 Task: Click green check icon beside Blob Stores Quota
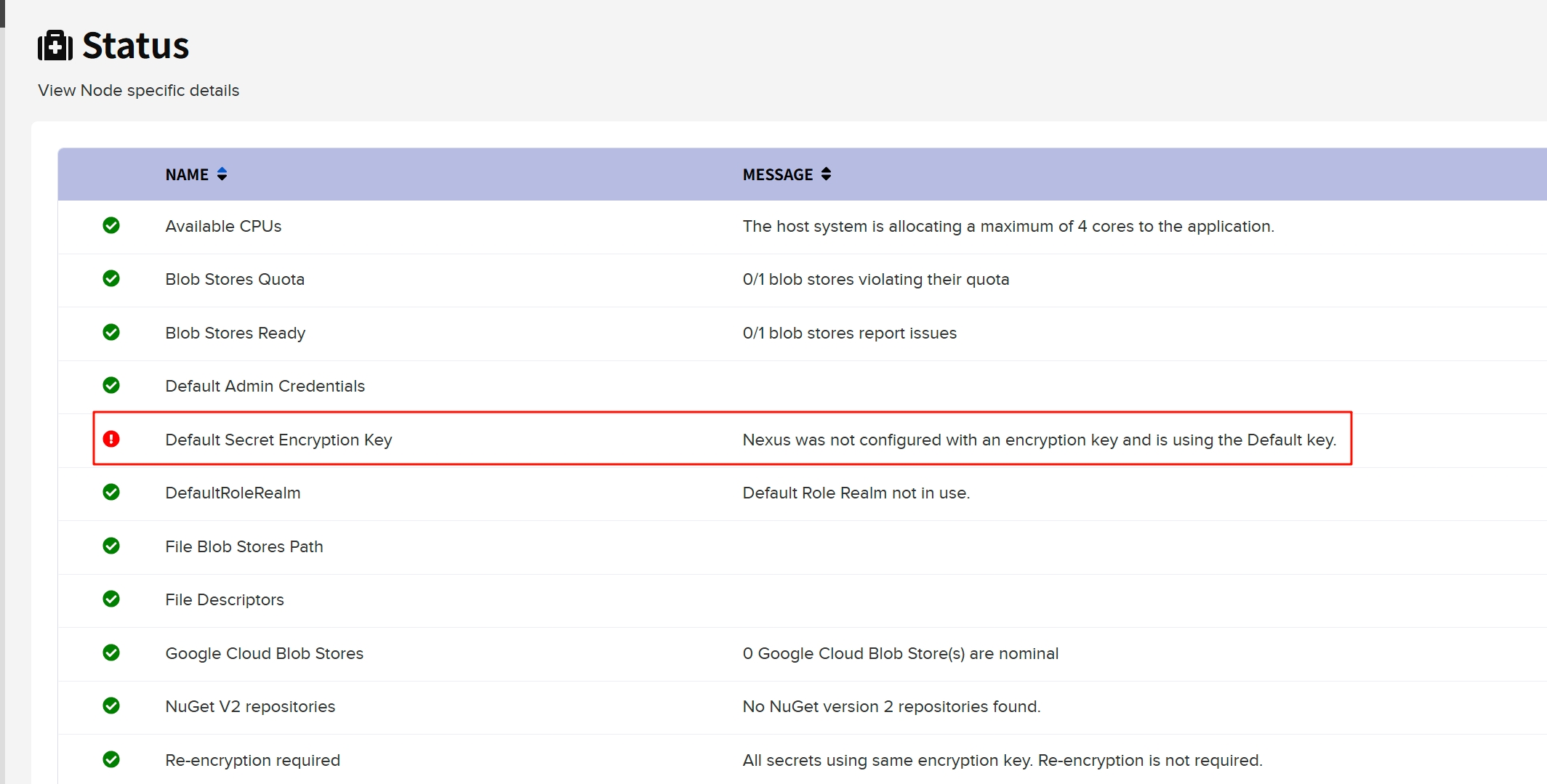tap(111, 279)
